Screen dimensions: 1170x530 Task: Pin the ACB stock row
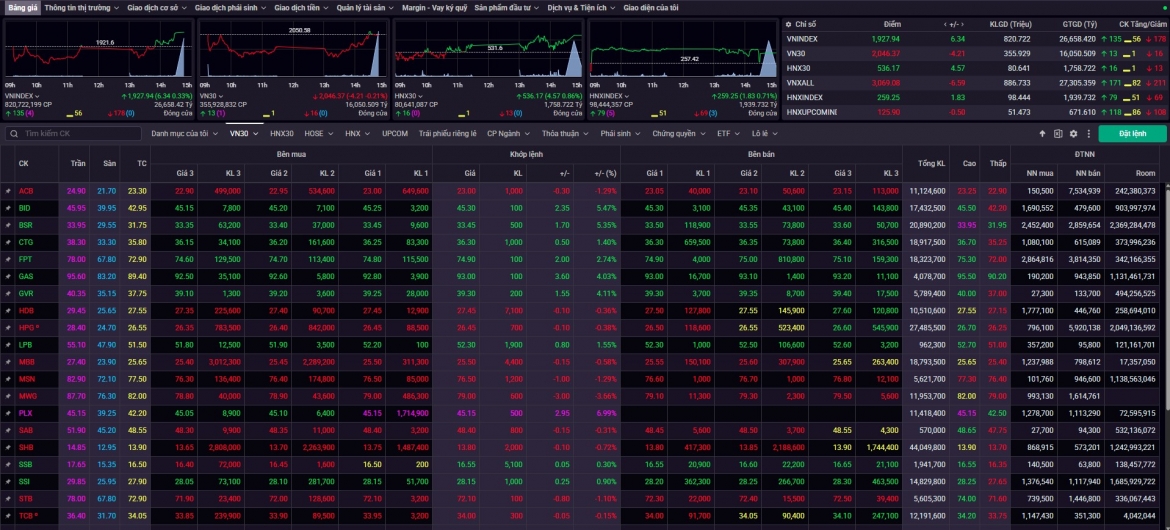click(x=8, y=191)
